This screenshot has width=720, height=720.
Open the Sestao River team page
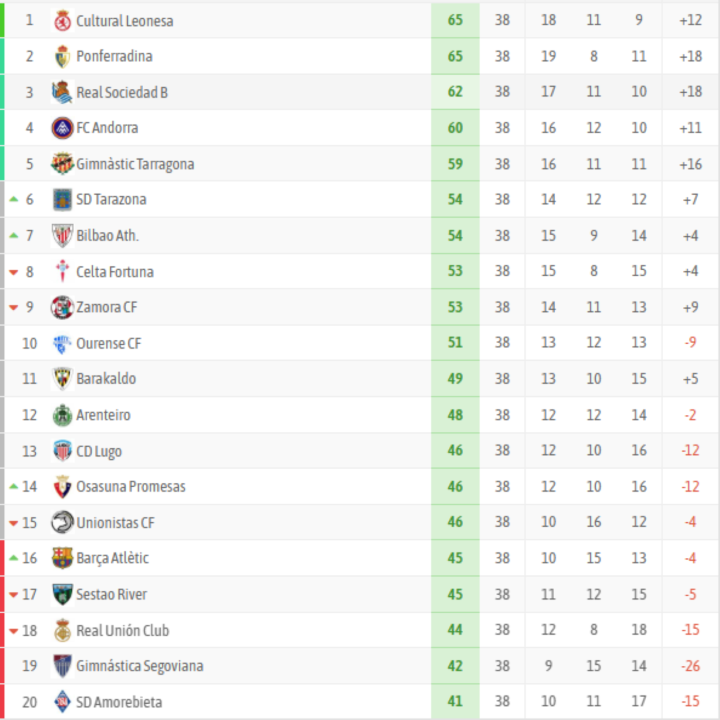tap(112, 594)
